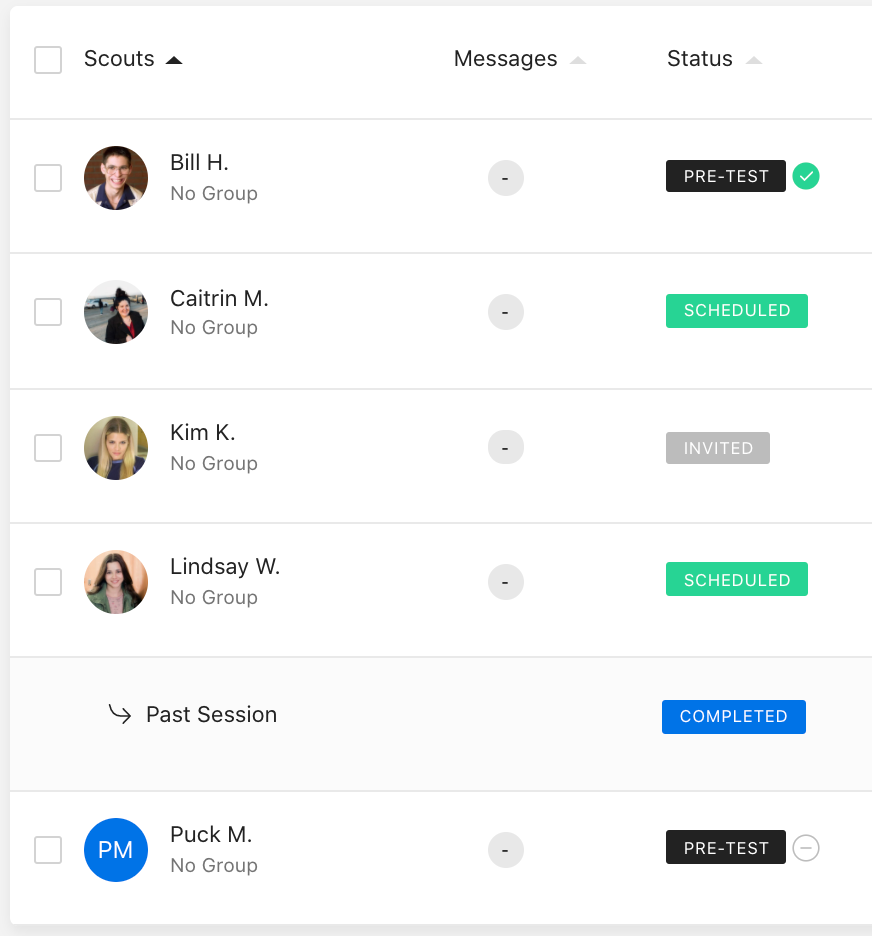The width and height of the screenshot is (872, 936).
Task: Open Caitrin M.'s profile photo
Action: point(116,312)
